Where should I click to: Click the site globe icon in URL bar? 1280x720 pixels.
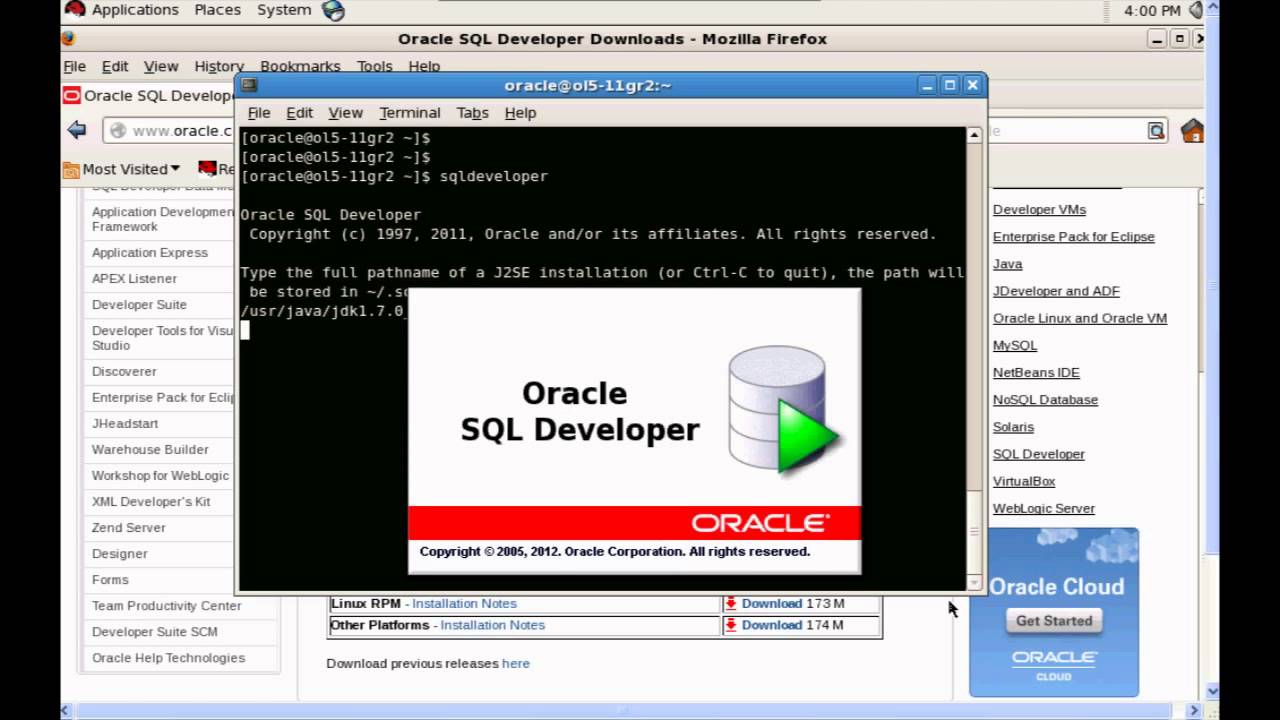coord(118,131)
